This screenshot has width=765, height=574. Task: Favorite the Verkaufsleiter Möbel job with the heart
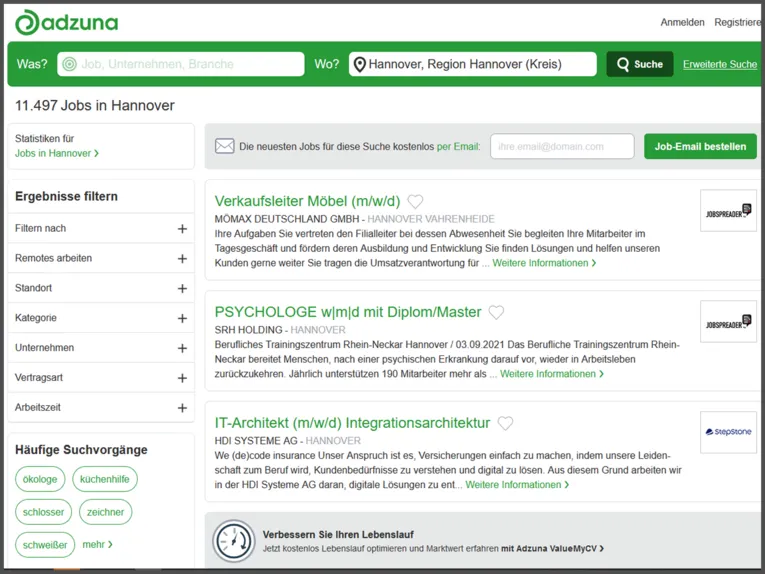coord(415,201)
